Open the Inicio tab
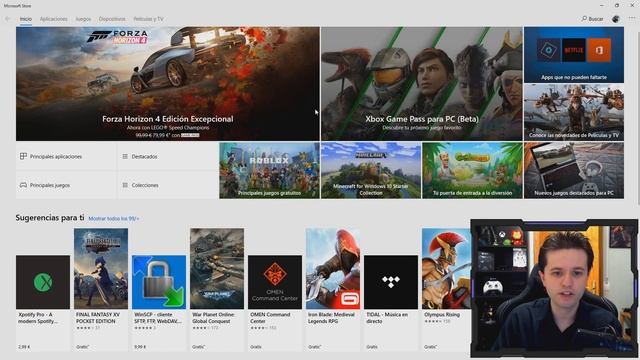 pyautogui.click(x=26, y=19)
